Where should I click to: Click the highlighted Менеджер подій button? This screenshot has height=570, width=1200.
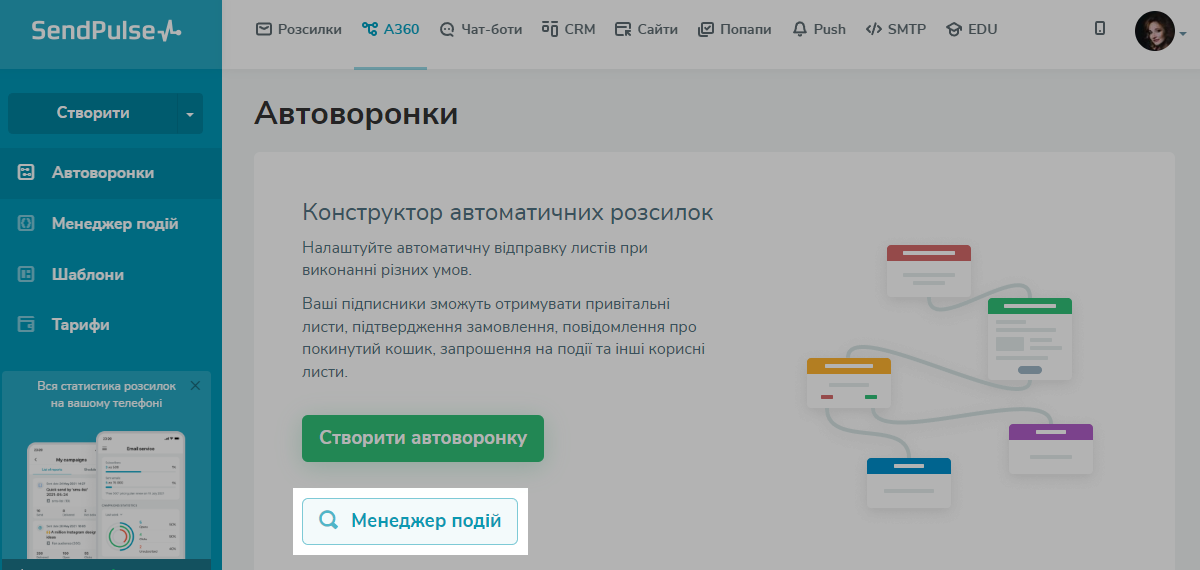pyautogui.click(x=410, y=521)
